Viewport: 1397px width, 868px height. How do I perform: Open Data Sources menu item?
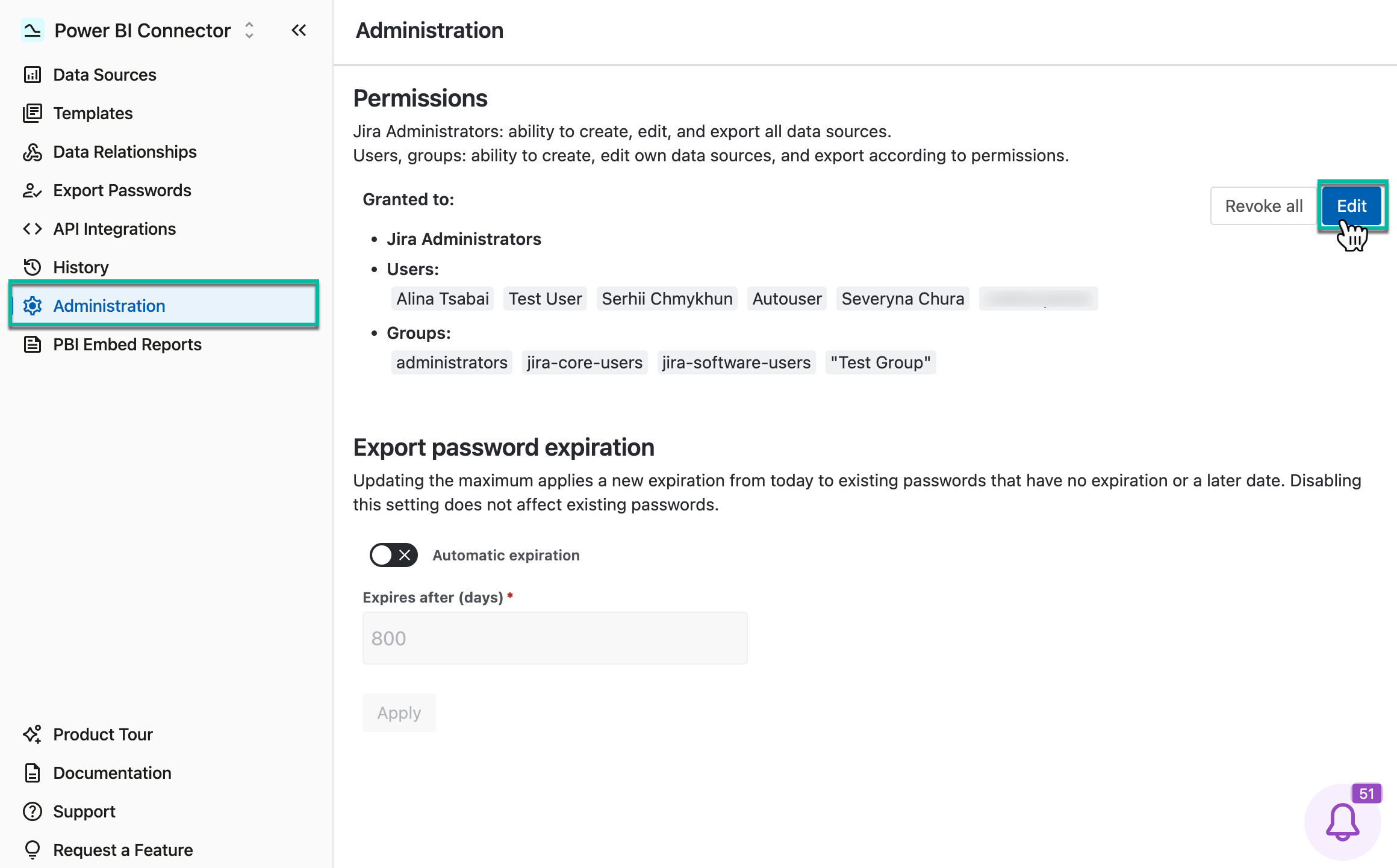(x=105, y=75)
